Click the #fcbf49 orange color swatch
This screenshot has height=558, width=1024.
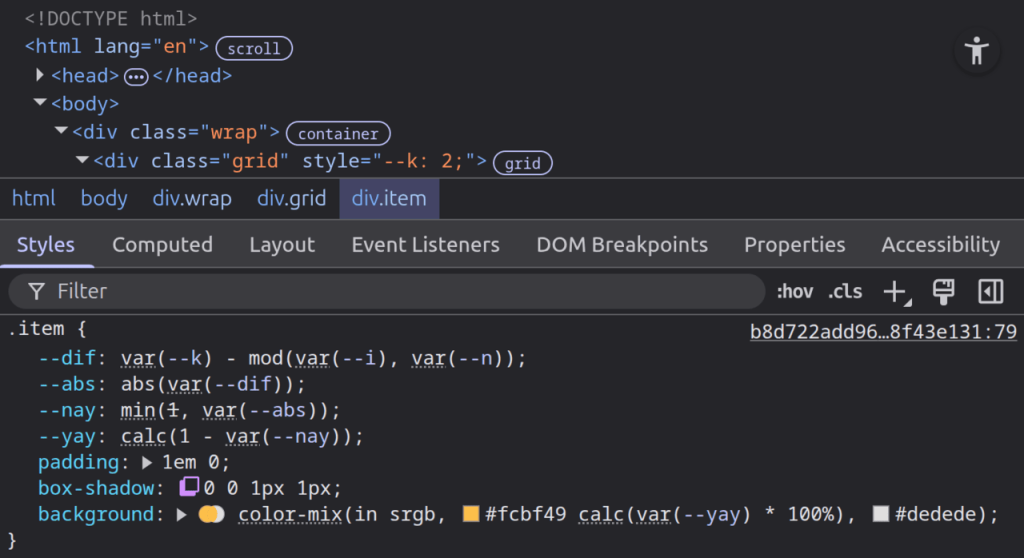click(471, 514)
